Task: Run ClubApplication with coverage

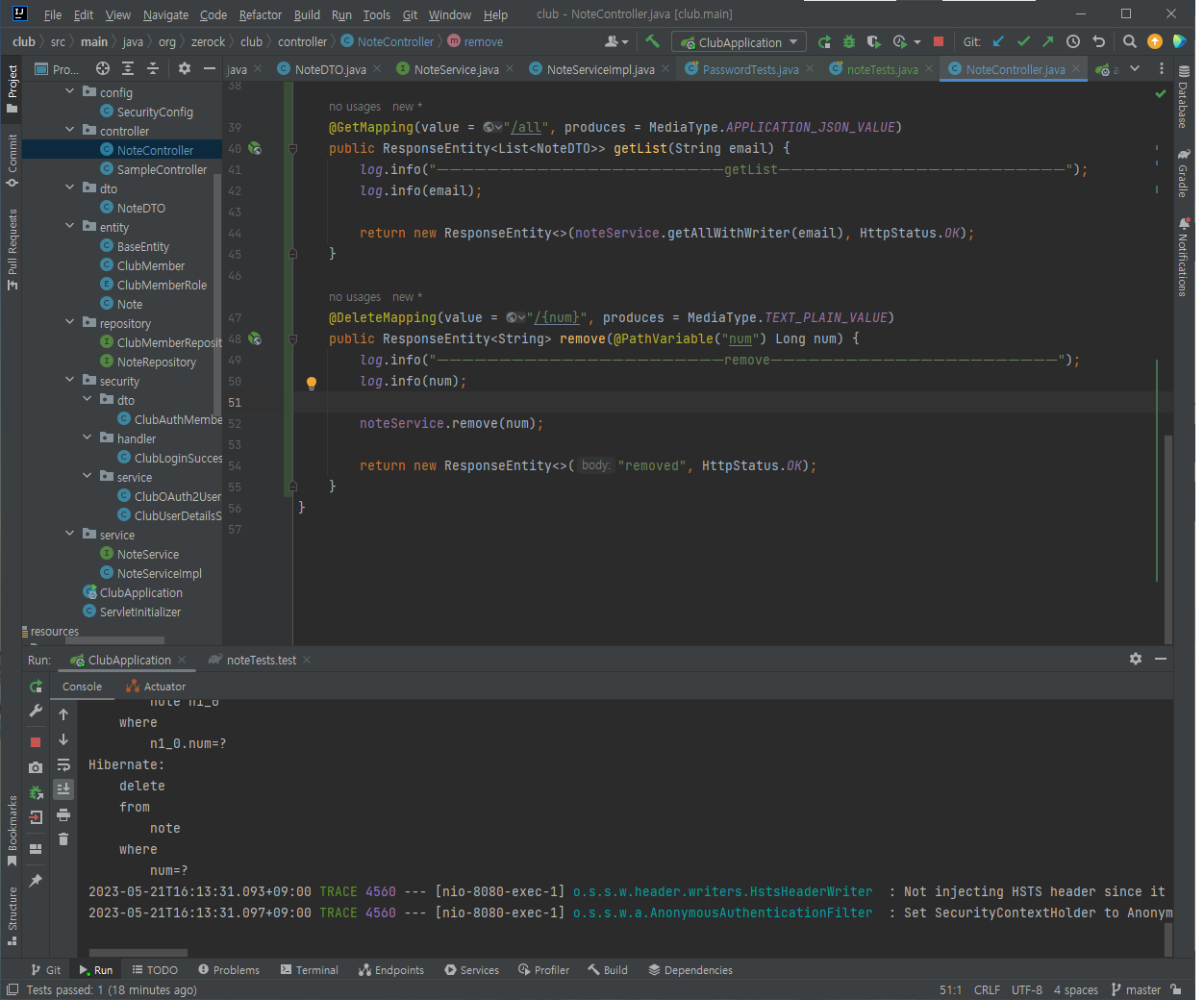Action: pos(873,41)
